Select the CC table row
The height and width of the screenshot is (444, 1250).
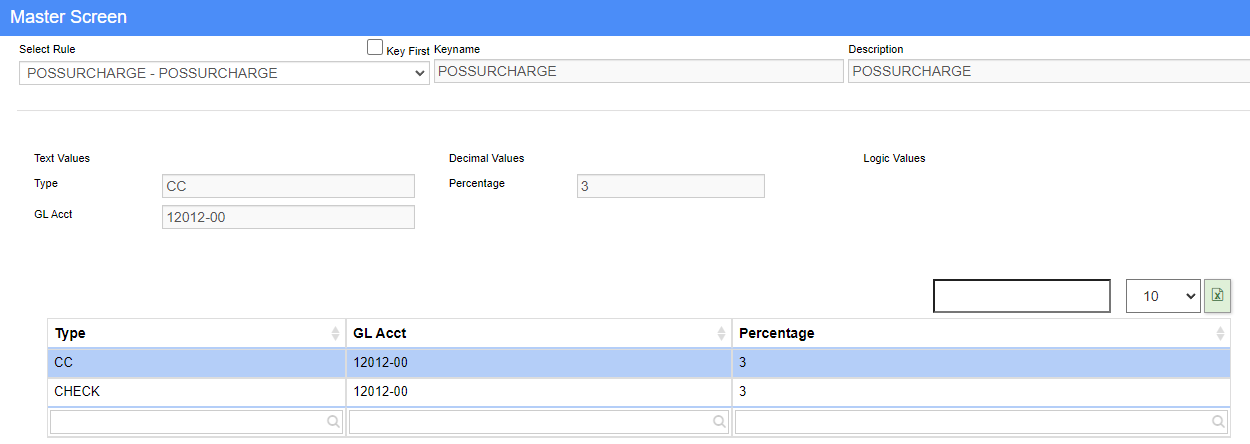click(400, 362)
